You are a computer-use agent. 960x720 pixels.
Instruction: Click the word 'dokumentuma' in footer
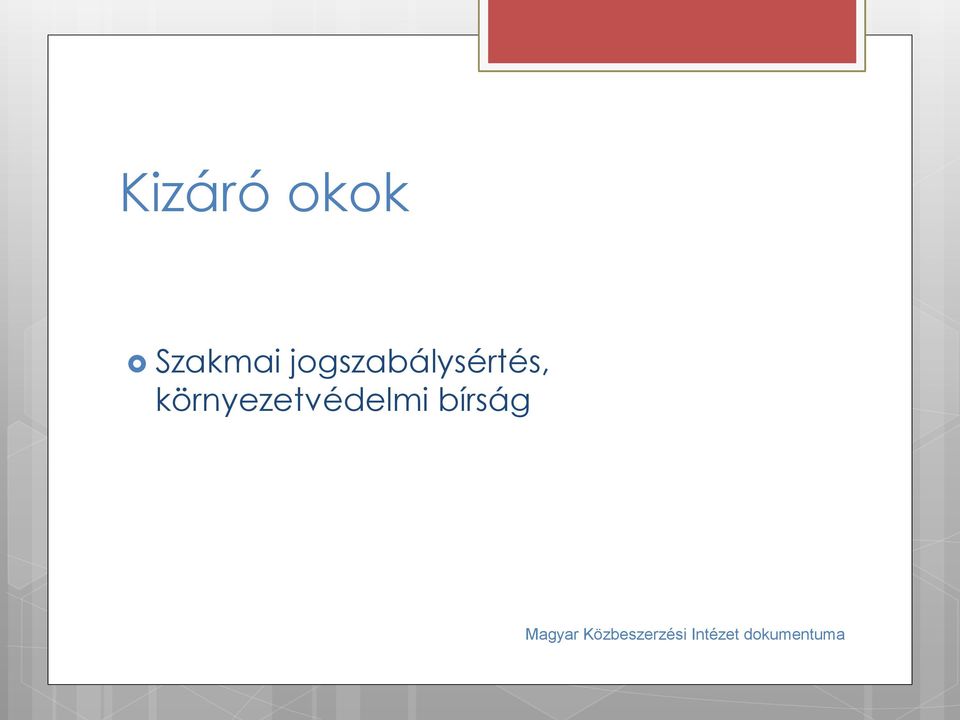tap(794, 634)
